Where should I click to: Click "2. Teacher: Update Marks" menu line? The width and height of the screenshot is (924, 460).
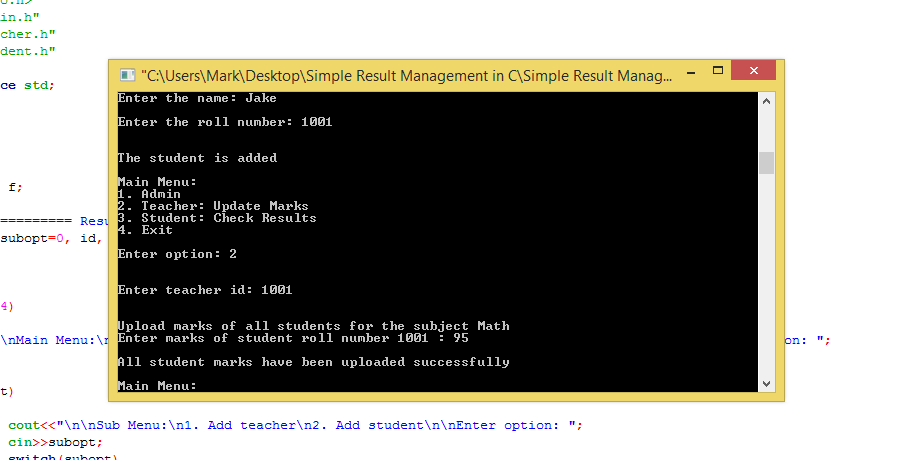point(213,206)
